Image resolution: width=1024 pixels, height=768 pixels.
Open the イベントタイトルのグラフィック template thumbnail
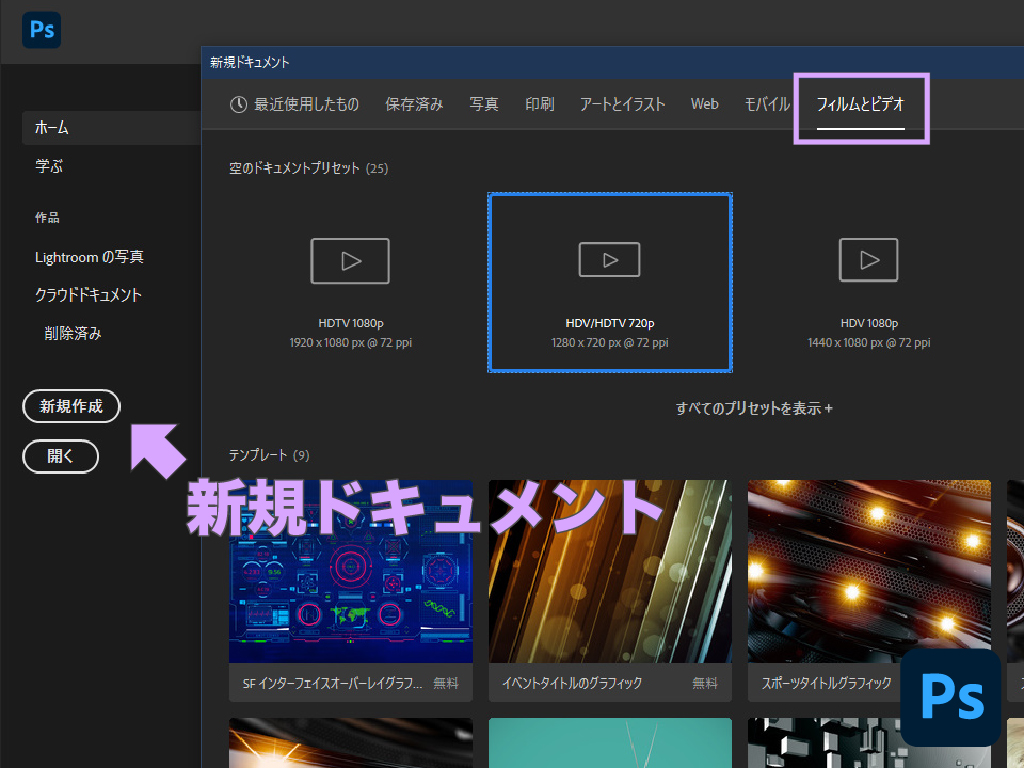[x=609, y=570]
